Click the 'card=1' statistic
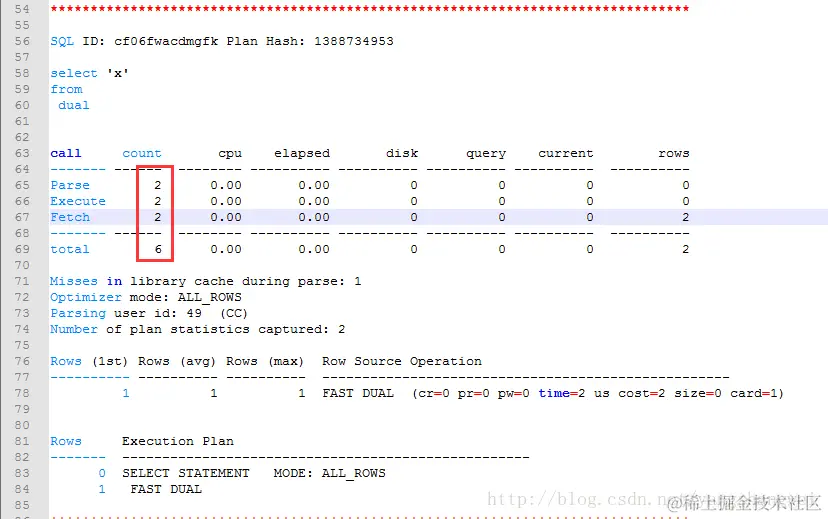The image size is (828, 519). tap(754, 393)
